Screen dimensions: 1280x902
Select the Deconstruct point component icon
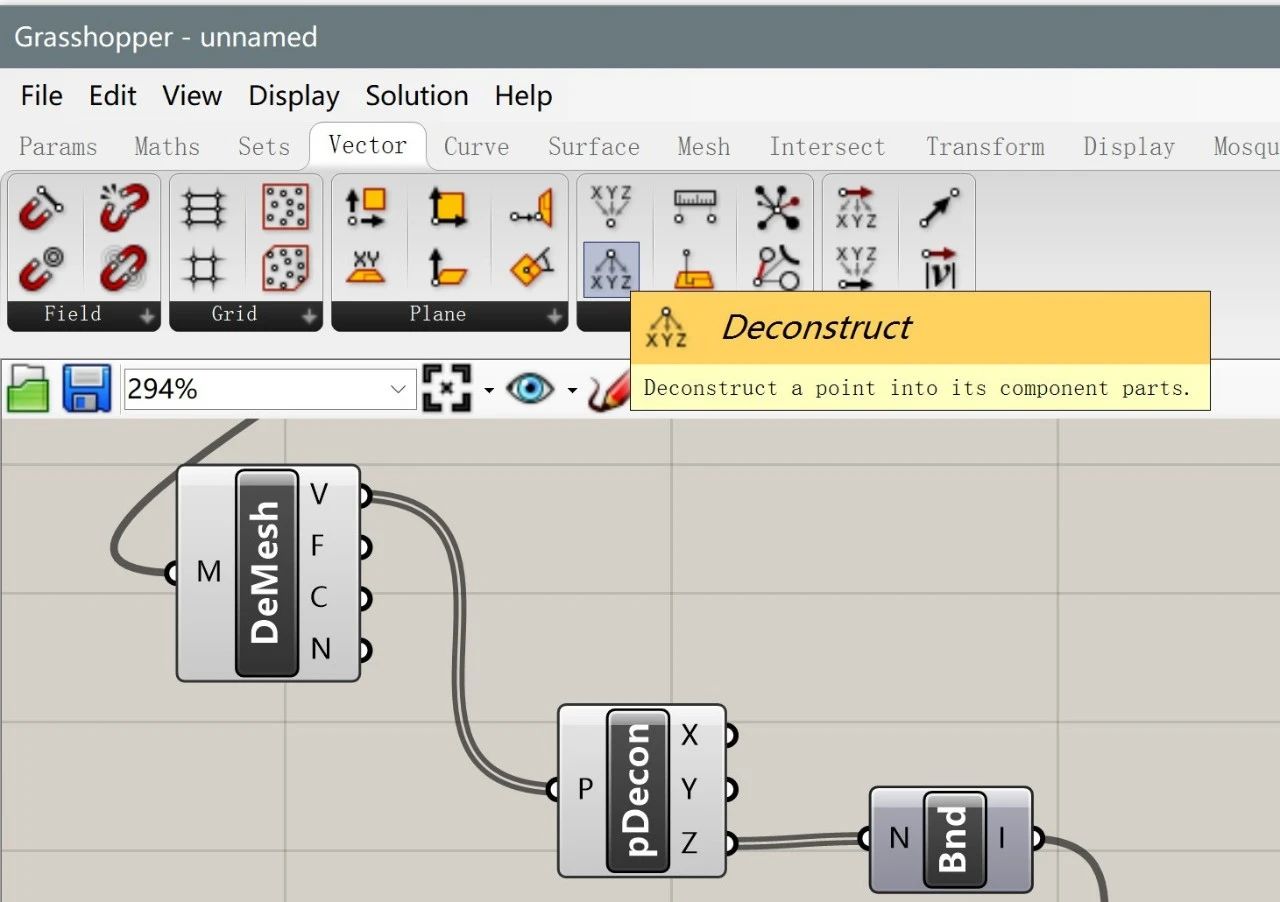coord(610,269)
